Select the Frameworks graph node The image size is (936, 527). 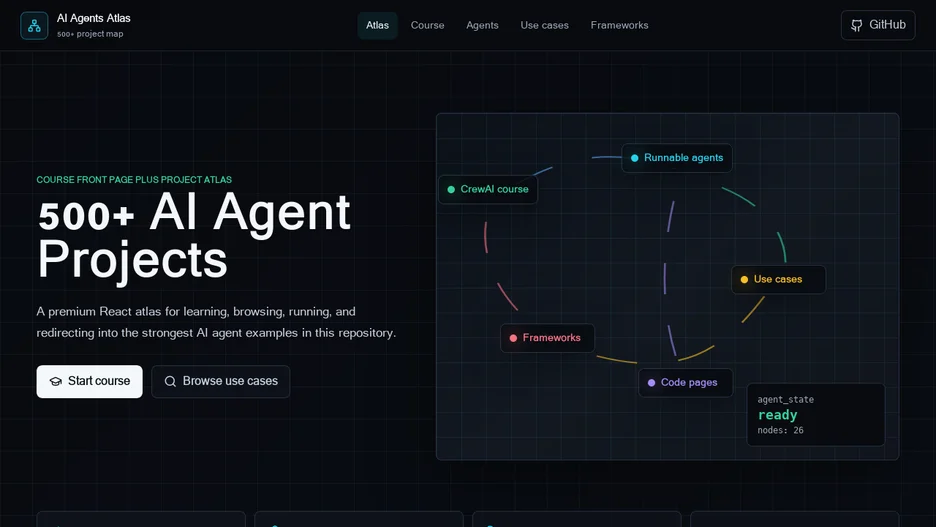click(547, 338)
